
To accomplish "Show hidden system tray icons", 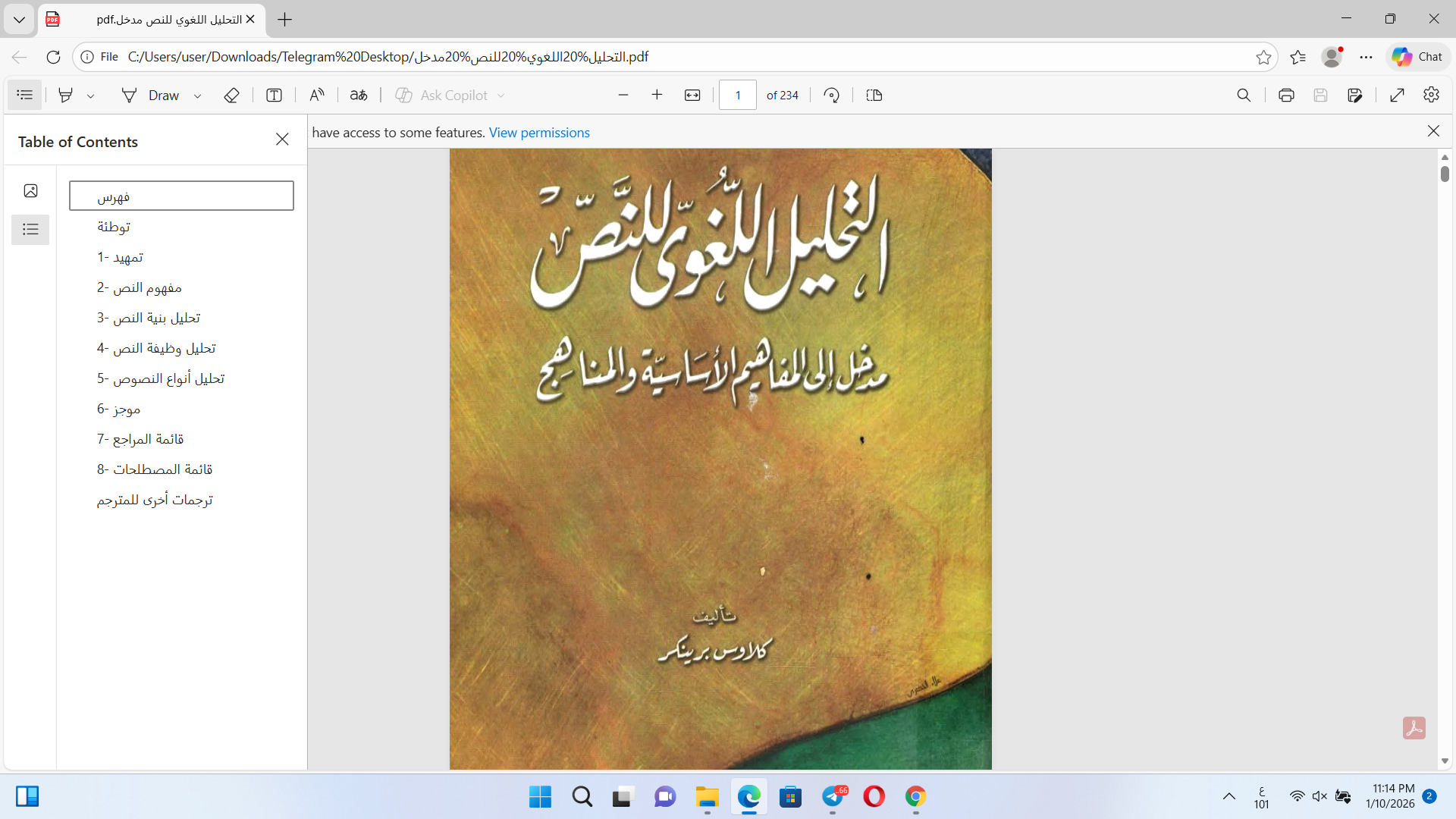I will pyautogui.click(x=1229, y=797).
